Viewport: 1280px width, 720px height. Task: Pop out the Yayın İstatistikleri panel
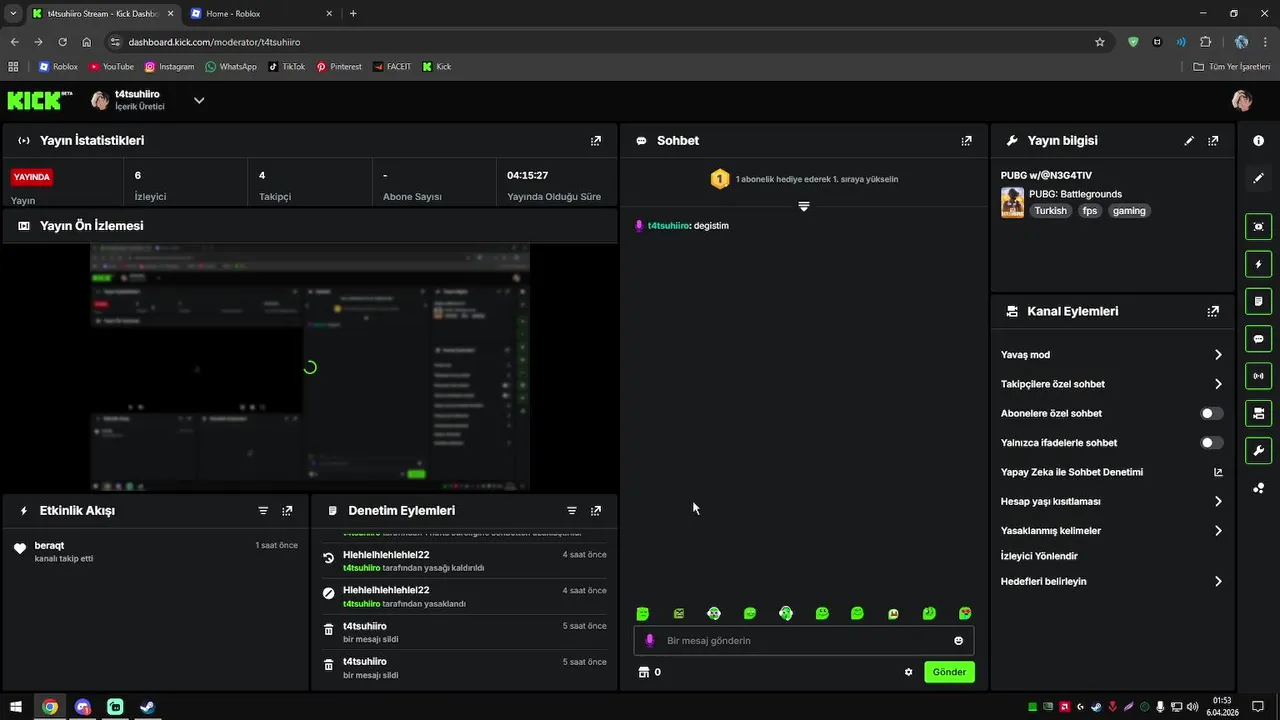[596, 141]
